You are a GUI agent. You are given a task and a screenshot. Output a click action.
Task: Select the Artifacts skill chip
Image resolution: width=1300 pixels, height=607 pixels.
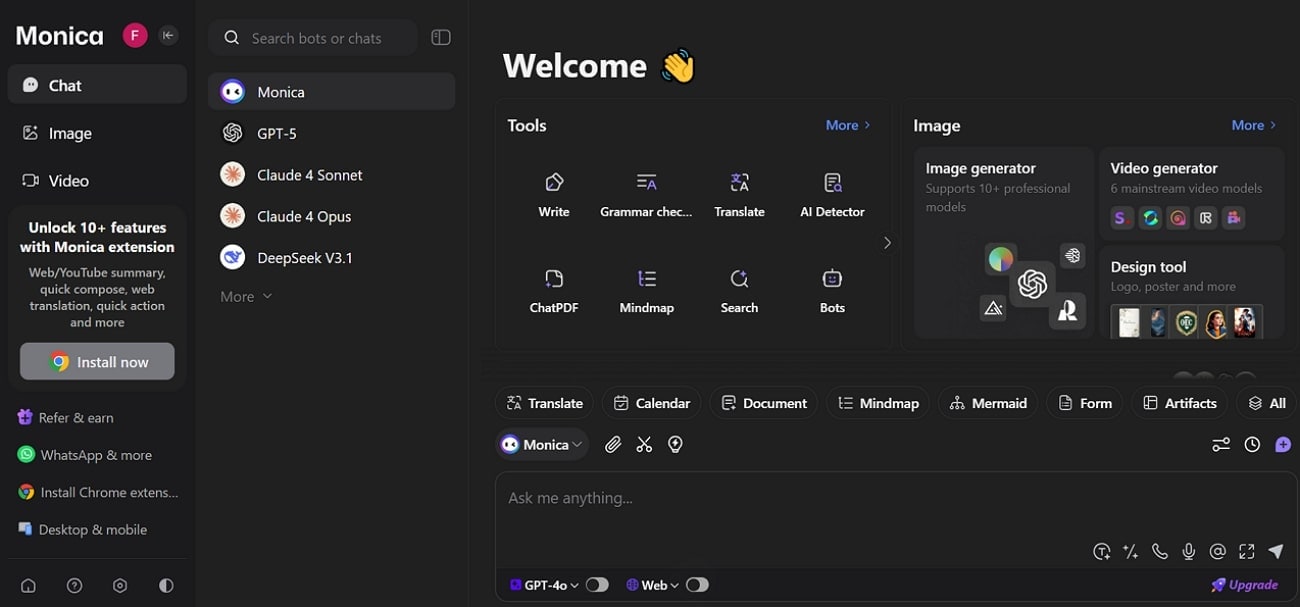[1179, 403]
